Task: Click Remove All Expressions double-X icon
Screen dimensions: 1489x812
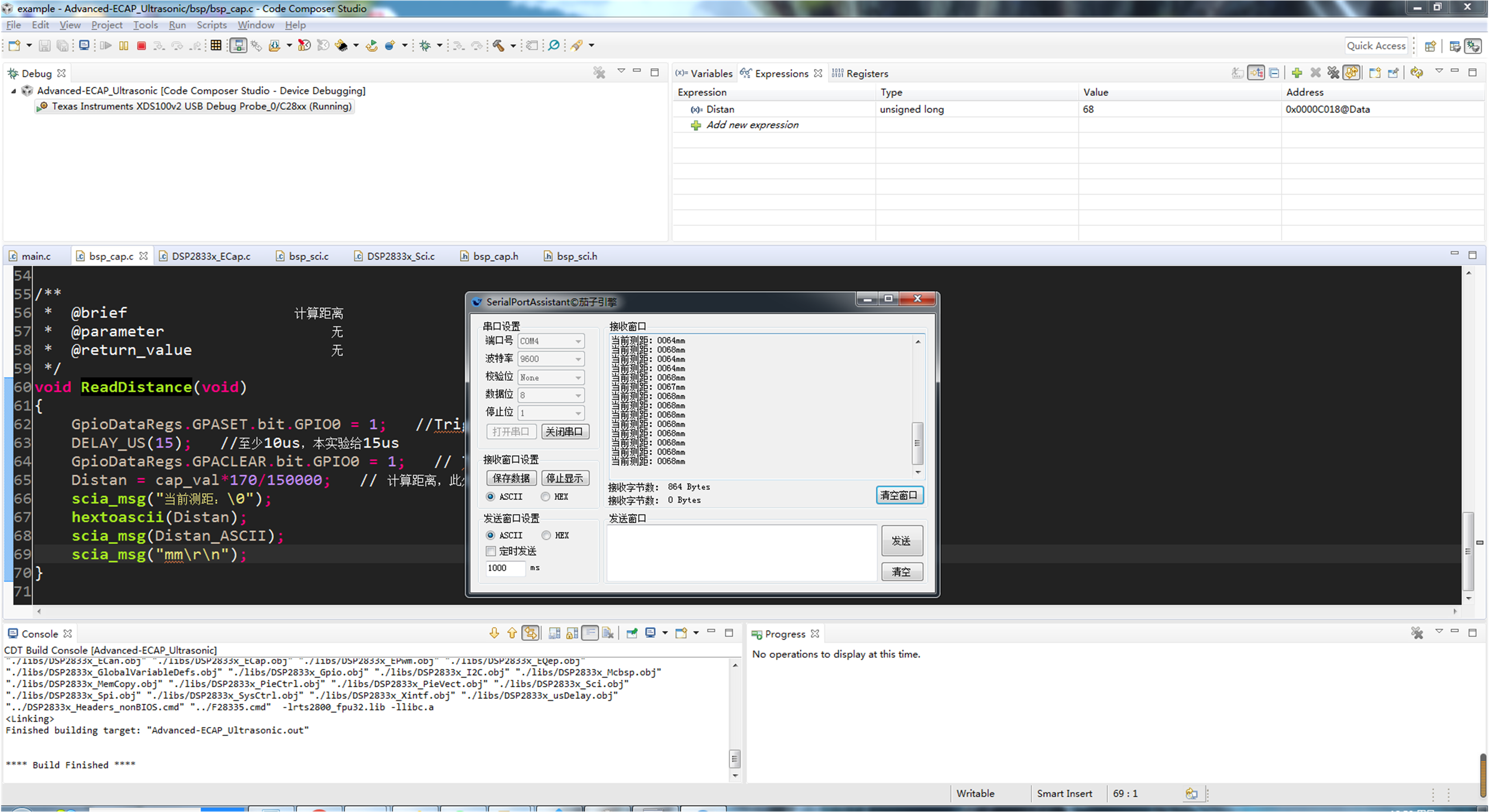Action: click(1333, 73)
